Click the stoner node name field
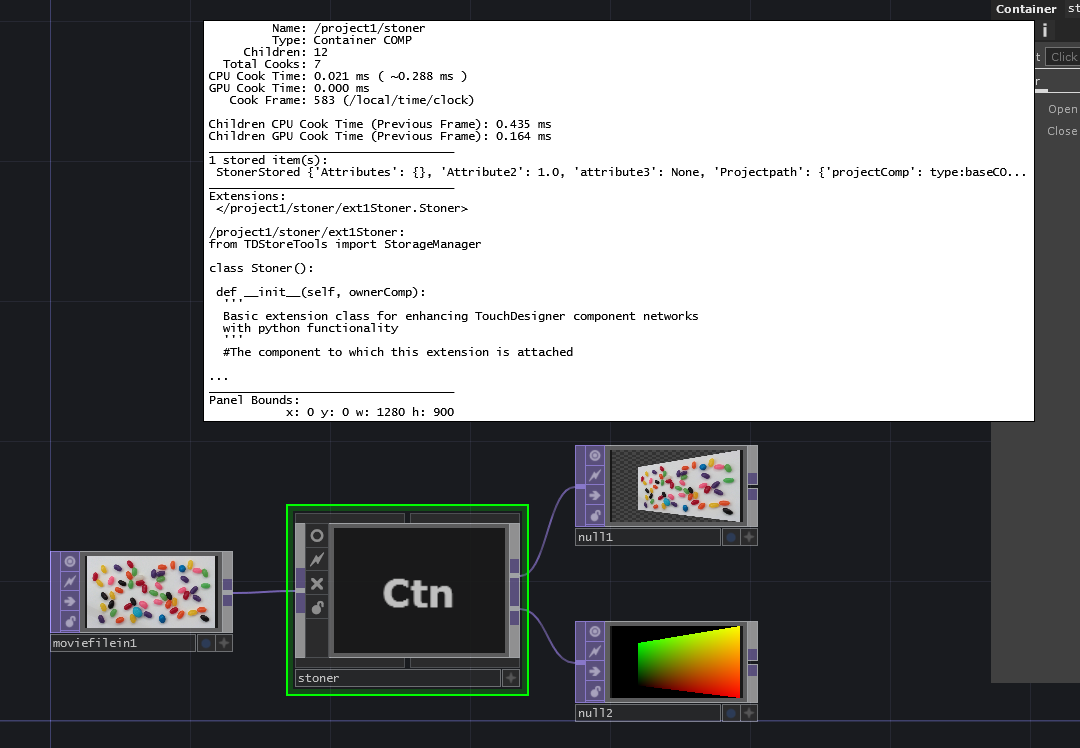Image resolution: width=1080 pixels, height=748 pixels. (397, 678)
